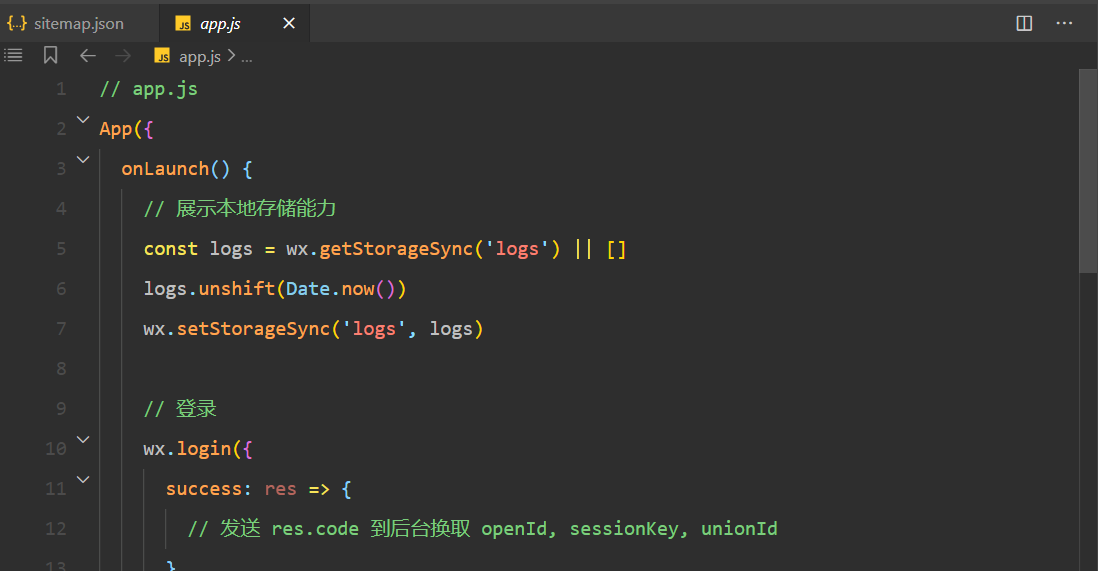Fold the success callback on line 11
The width and height of the screenshot is (1098, 571).
click(83, 479)
